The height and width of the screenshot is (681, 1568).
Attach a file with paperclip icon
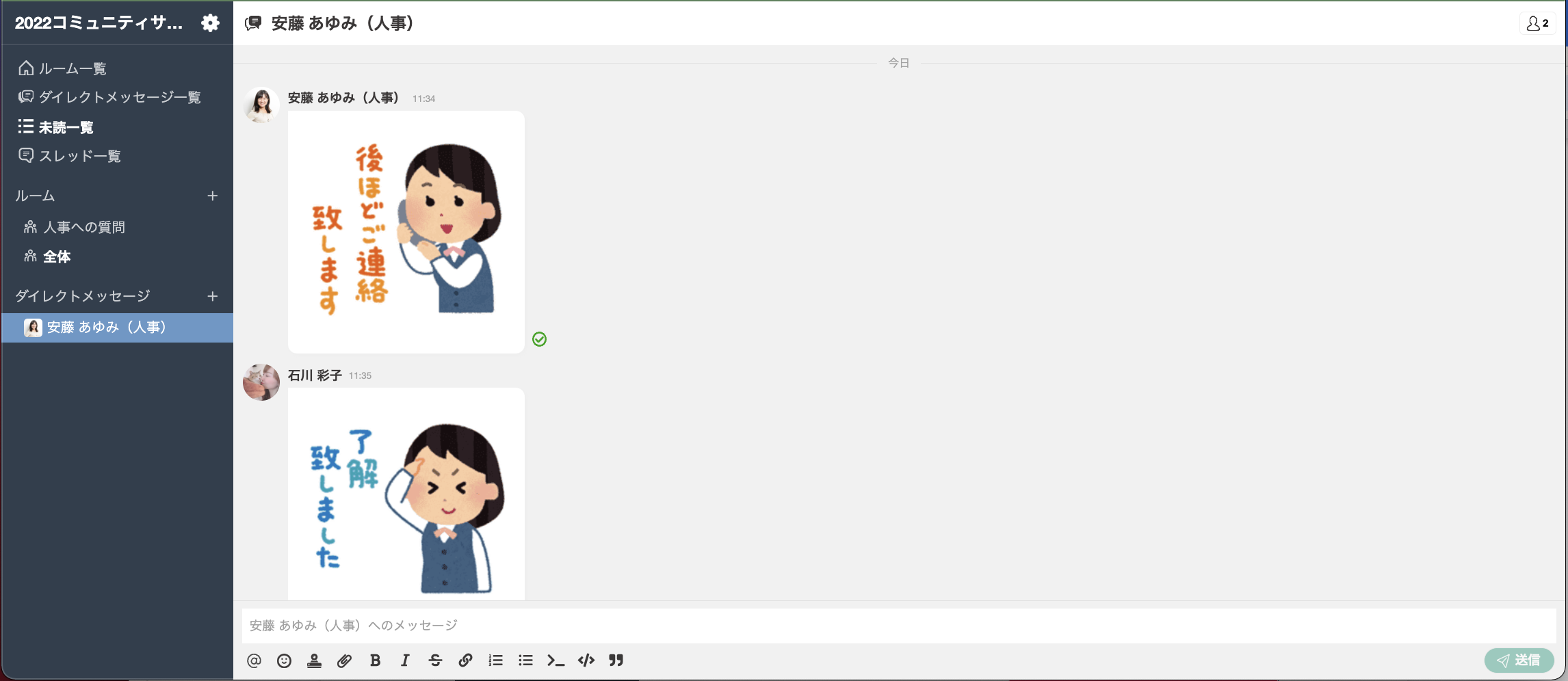pyautogui.click(x=344, y=660)
